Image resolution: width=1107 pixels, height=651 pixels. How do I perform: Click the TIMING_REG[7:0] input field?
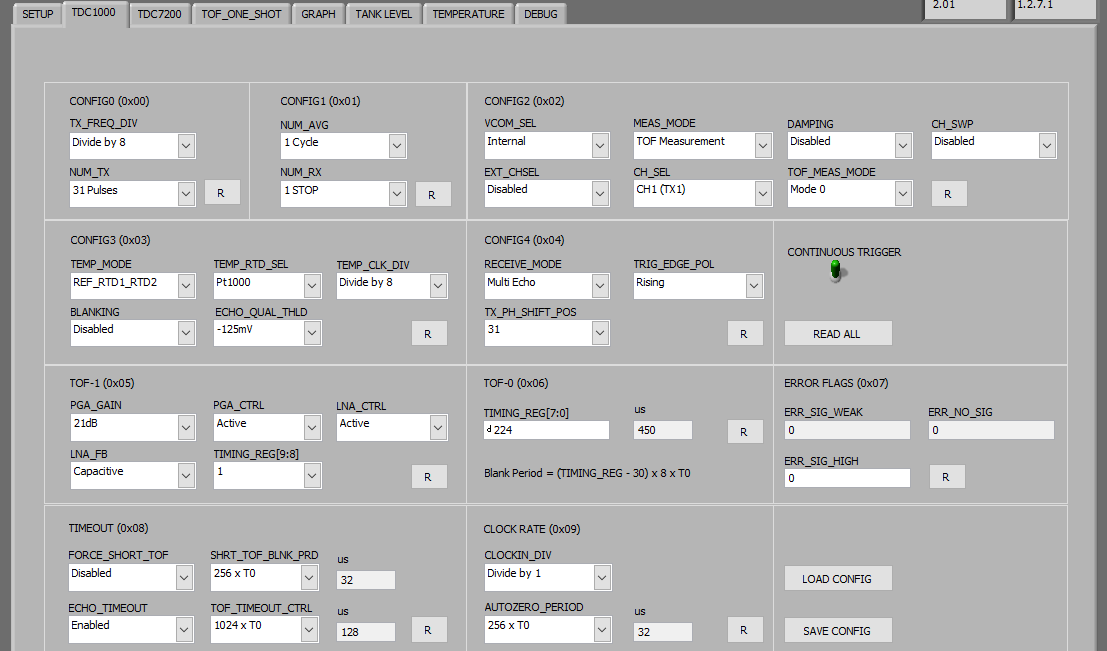pyautogui.click(x=546, y=429)
